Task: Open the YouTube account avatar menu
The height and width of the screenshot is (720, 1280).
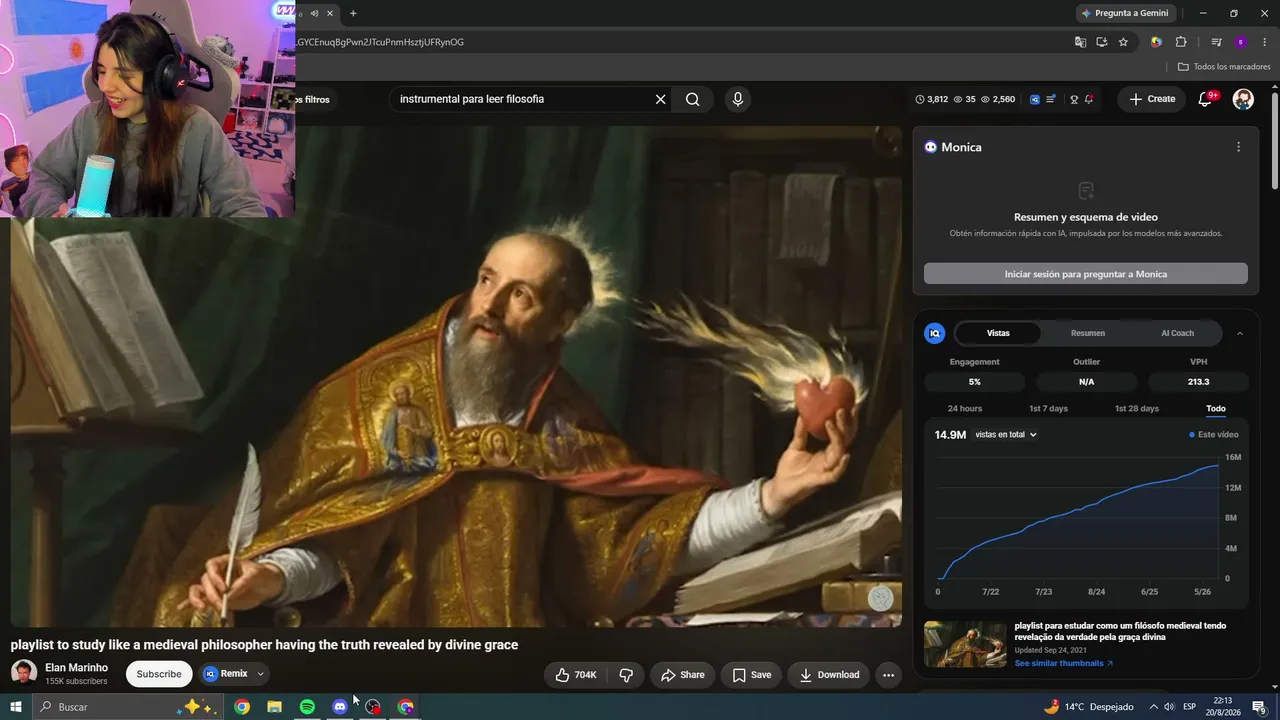Action: pos(1243,99)
